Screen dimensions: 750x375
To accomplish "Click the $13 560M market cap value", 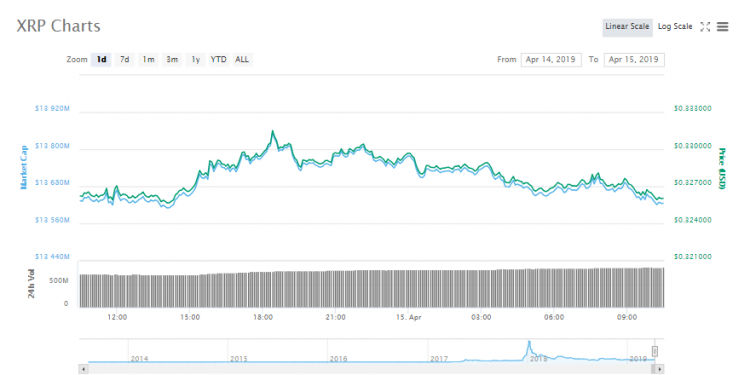I will point(53,220).
